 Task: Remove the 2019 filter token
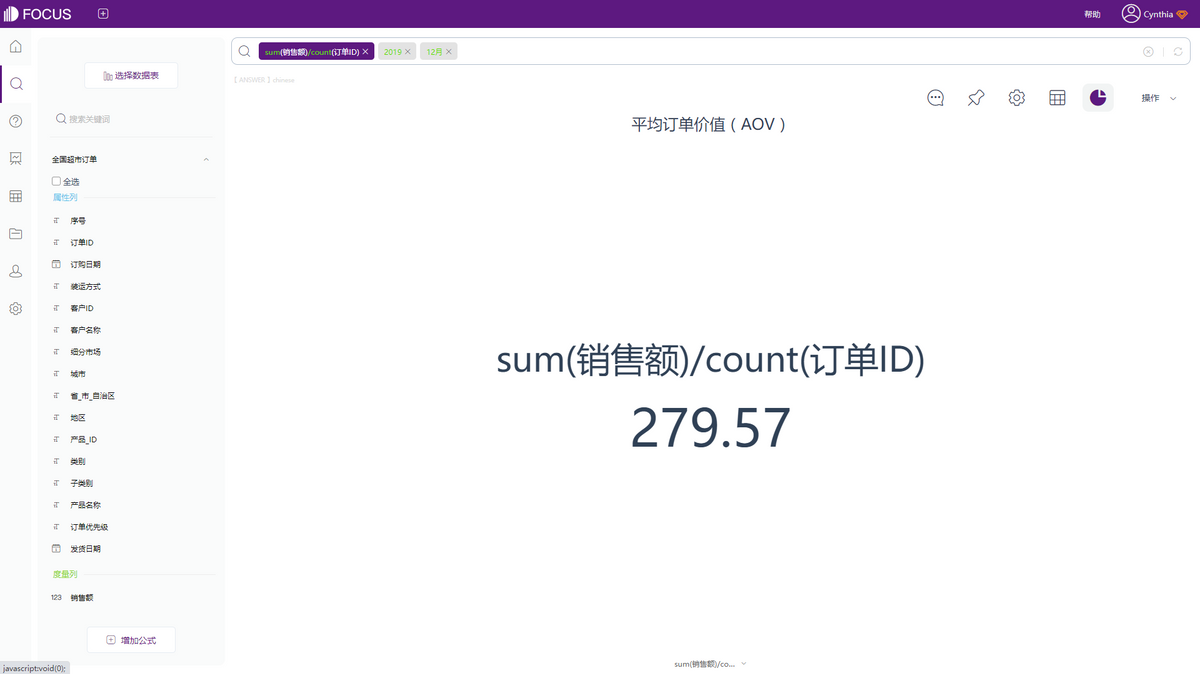coord(408,50)
